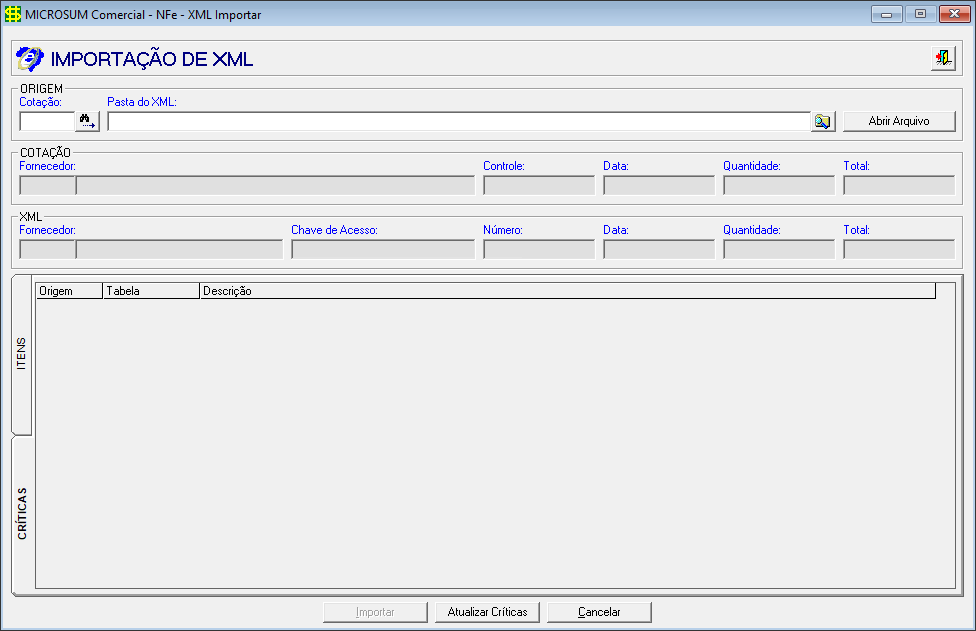Click the exit door icon to close importer

941,58
